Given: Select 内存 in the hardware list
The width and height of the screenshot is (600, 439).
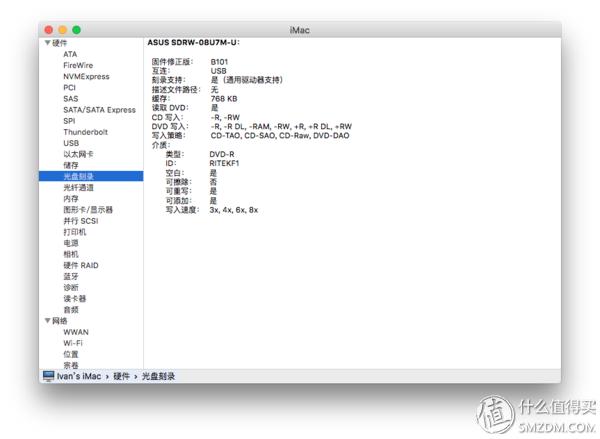Looking at the screenshot, I should pos(72,198).
